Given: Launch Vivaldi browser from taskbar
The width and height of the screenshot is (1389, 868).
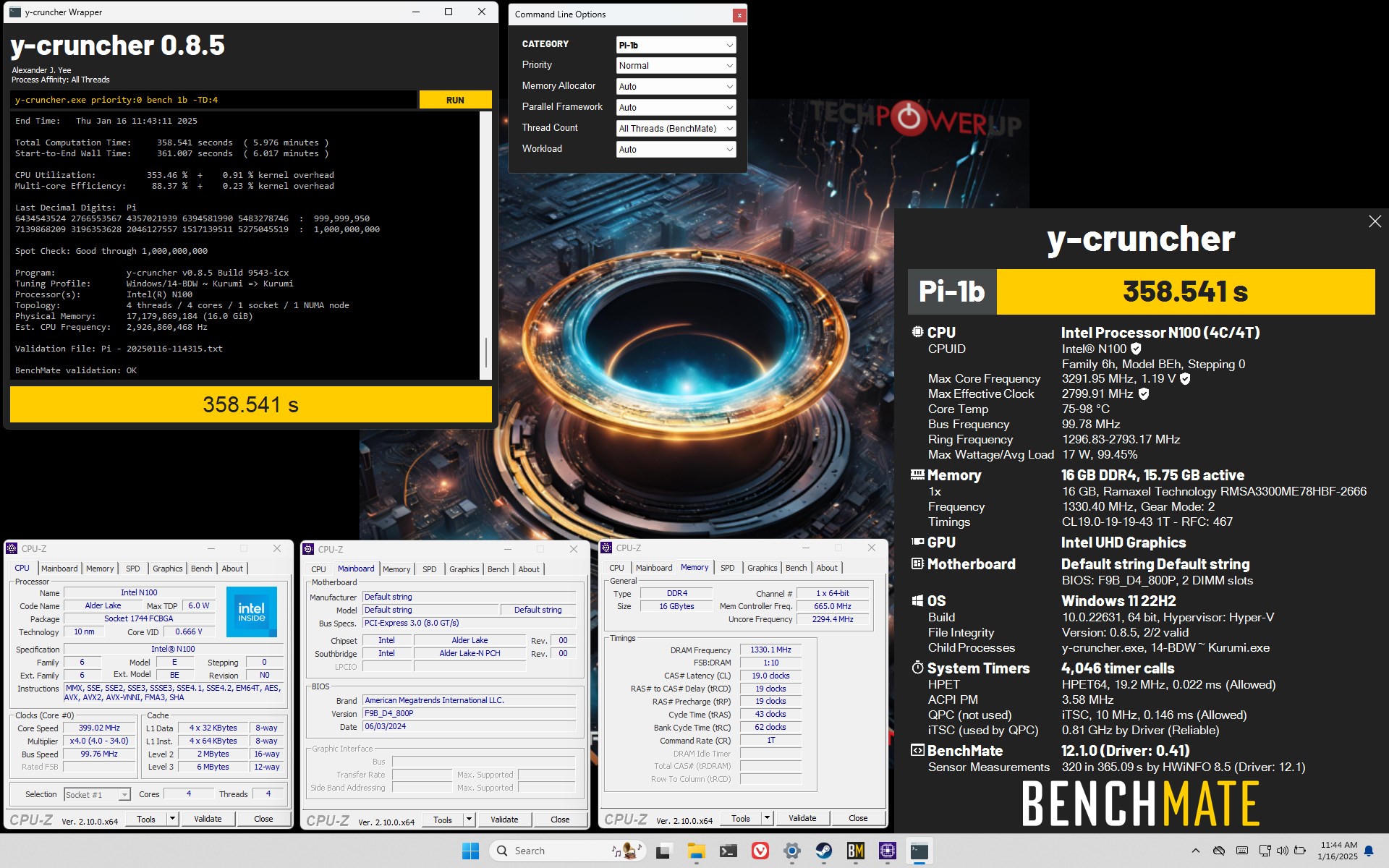Looking at the screenshot, I should tap(760, 851).
